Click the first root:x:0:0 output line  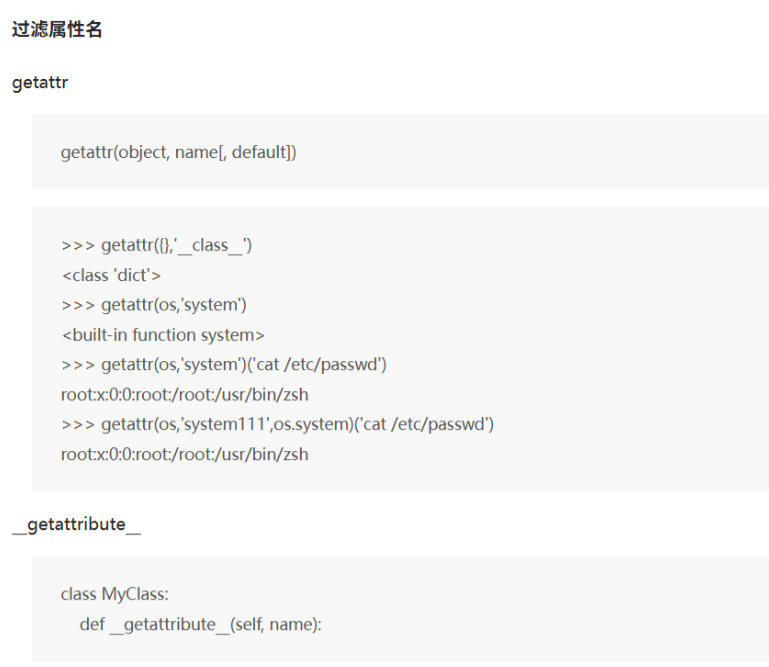click(x=184, y=395)
